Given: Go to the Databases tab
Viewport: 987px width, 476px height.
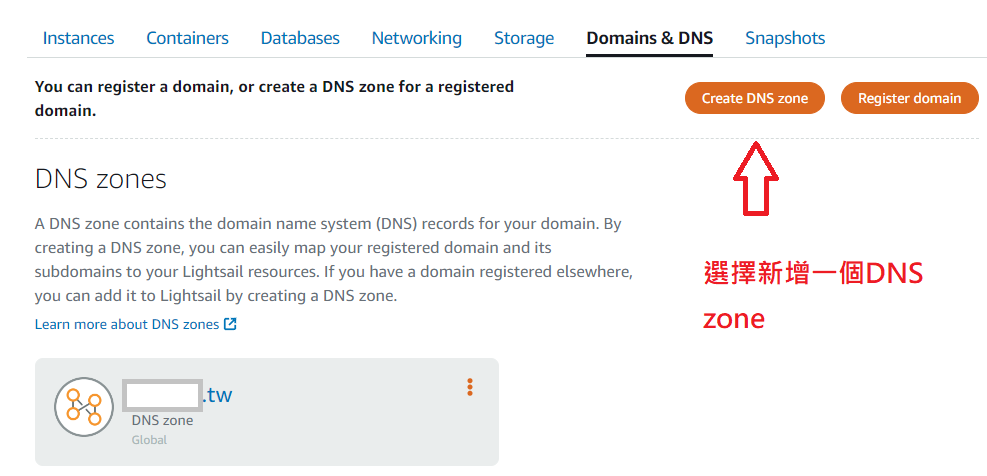Looking at the screenshot, I should (300, 38).
